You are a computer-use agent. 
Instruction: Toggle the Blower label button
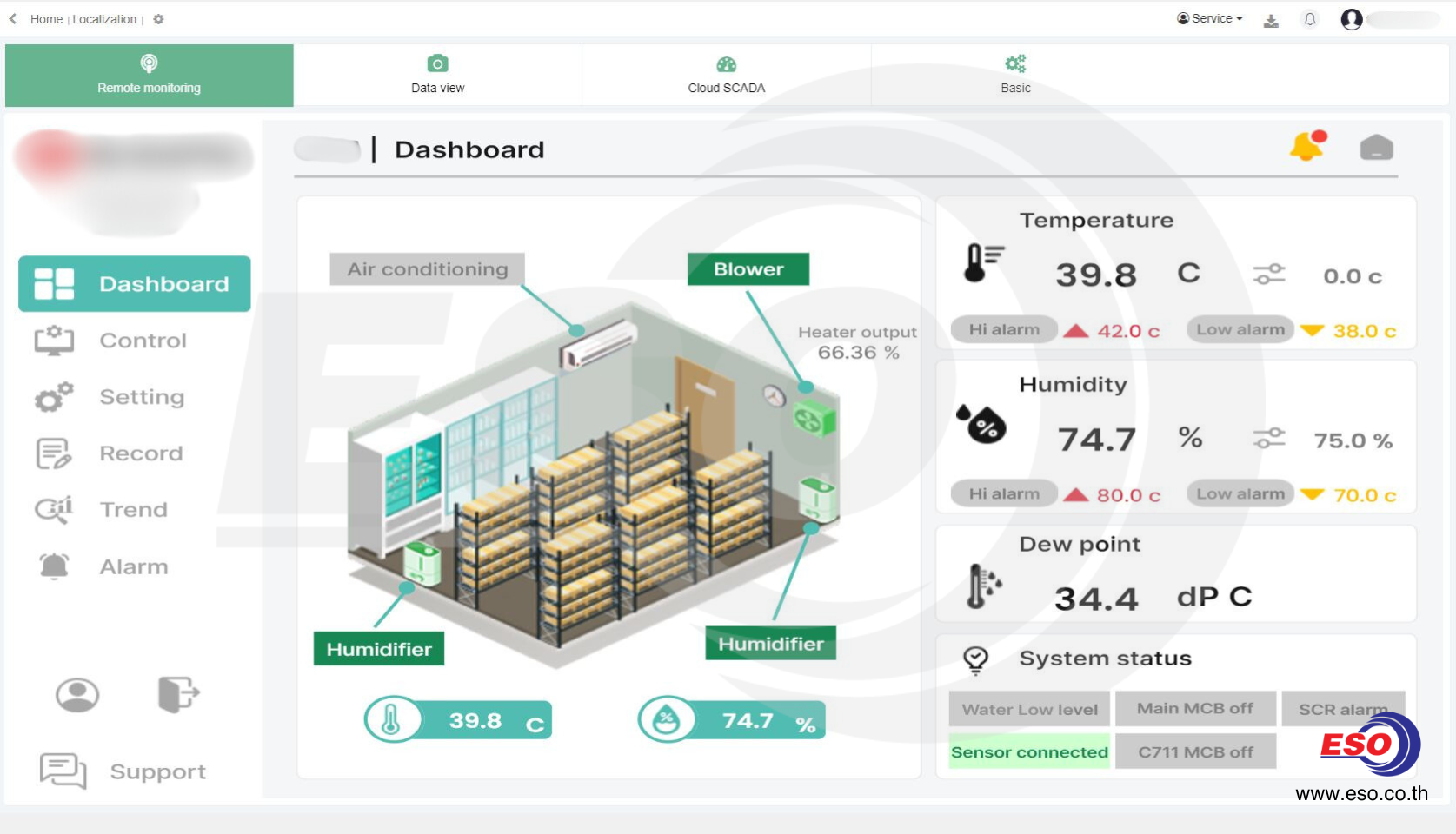tap(748, 269)
